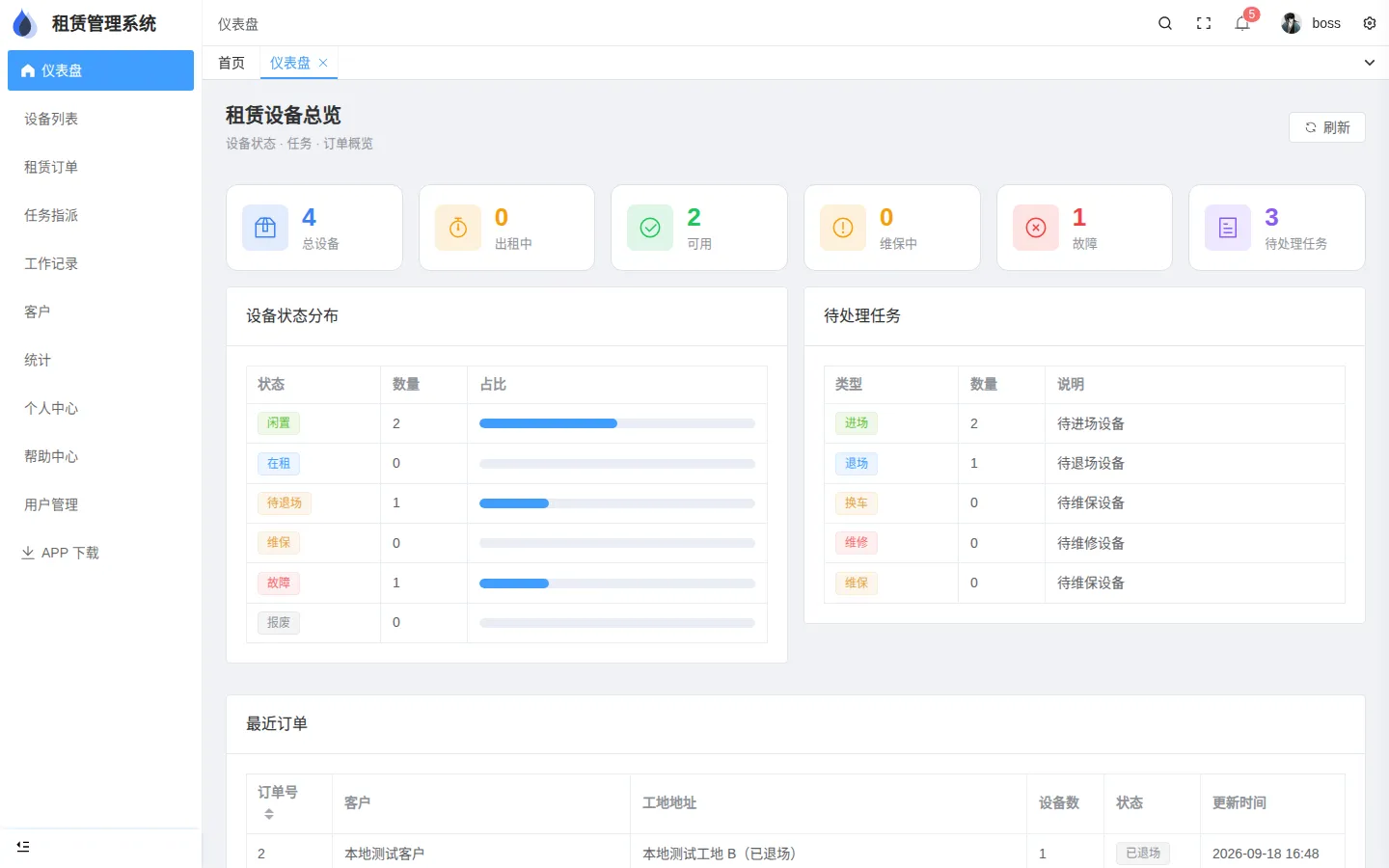
Task: Collapse the sidebar menu icon
Action: coord(23,846)
